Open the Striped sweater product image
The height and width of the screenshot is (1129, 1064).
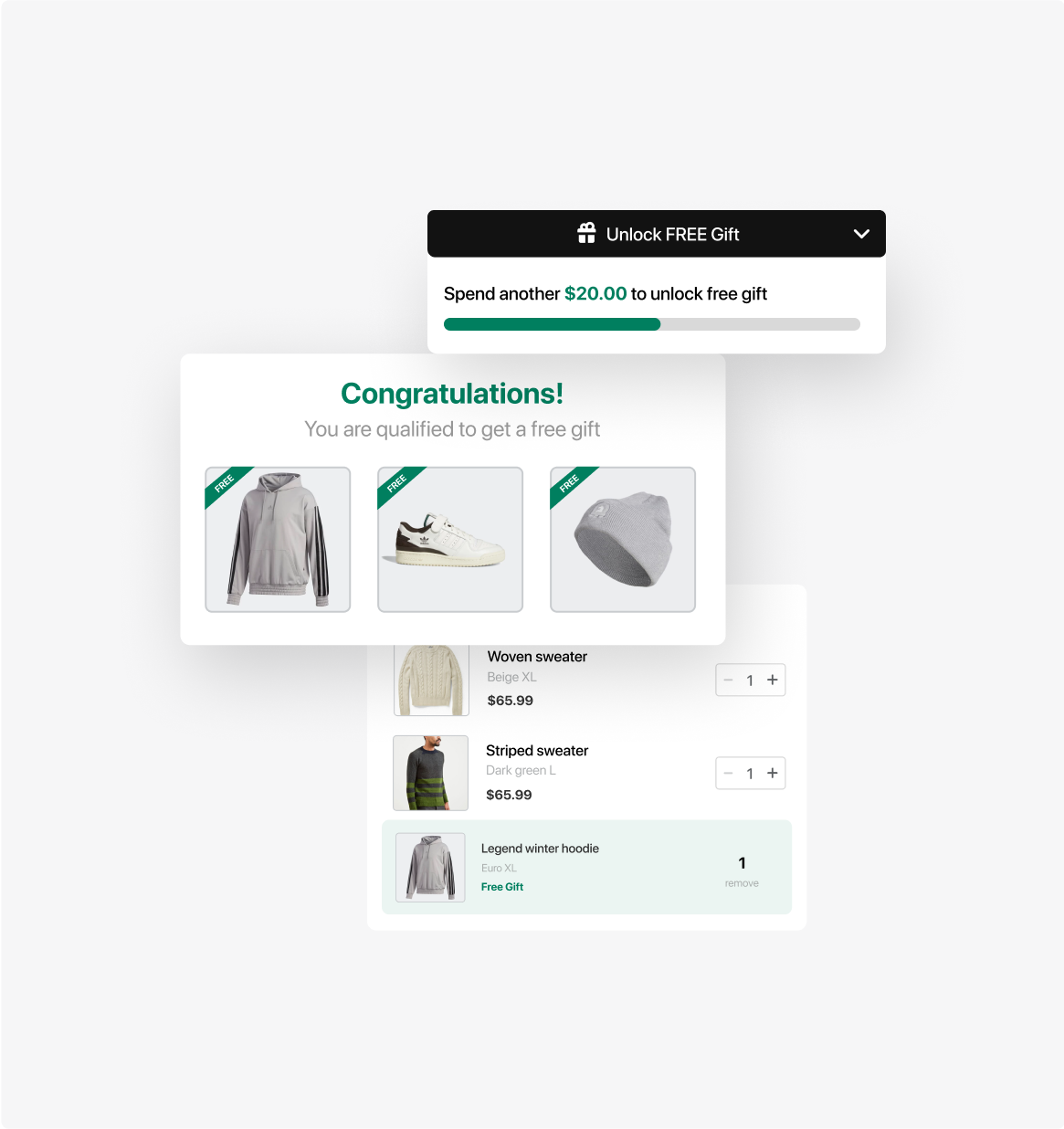(x=430, y=773)
